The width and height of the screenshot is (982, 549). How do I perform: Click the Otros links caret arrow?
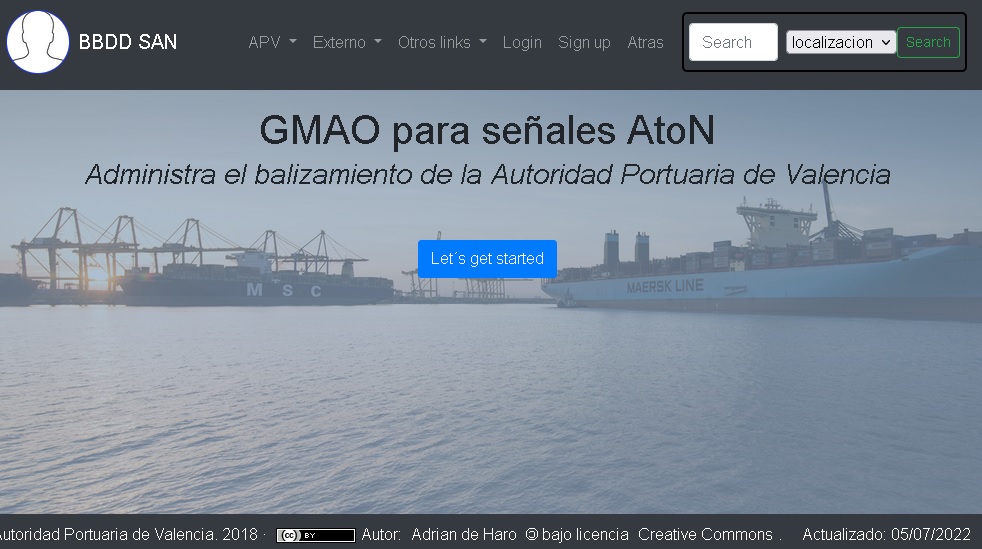(483, 42)
